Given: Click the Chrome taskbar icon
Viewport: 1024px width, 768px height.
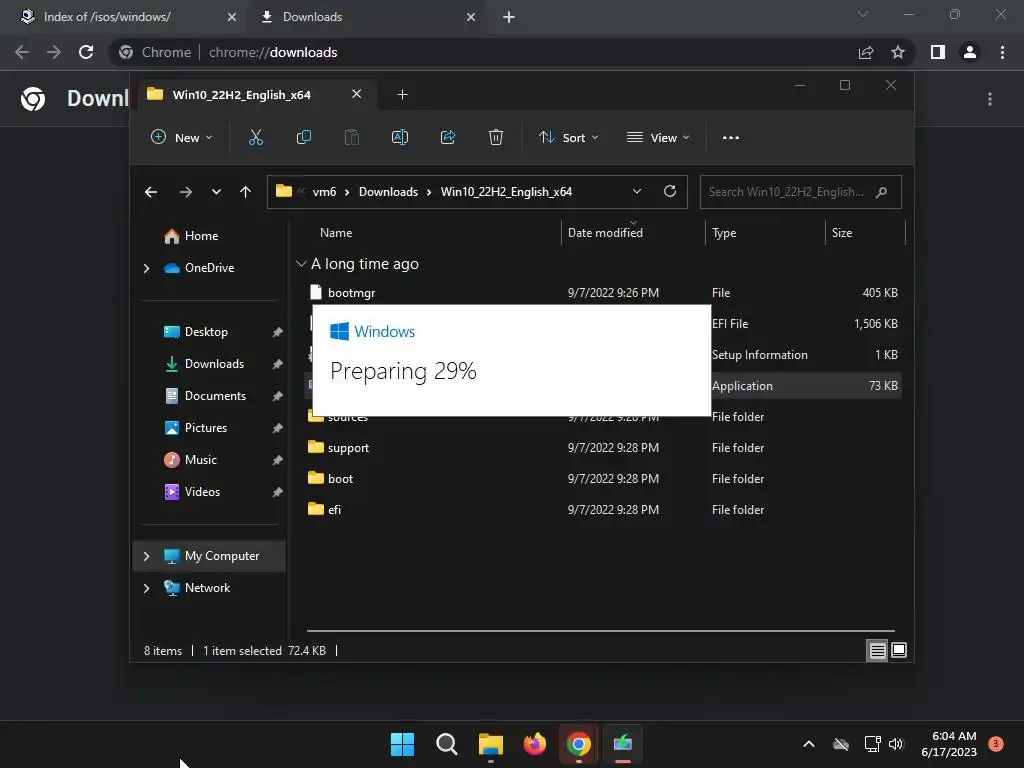Looking at the screenshot, I should coord(579,744).
